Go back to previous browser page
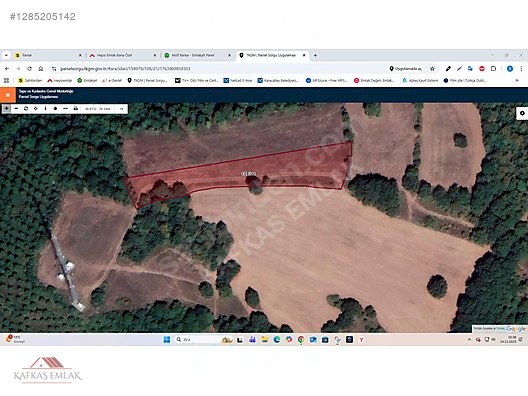This screenshot has width=528, height=396. point(7,69)
